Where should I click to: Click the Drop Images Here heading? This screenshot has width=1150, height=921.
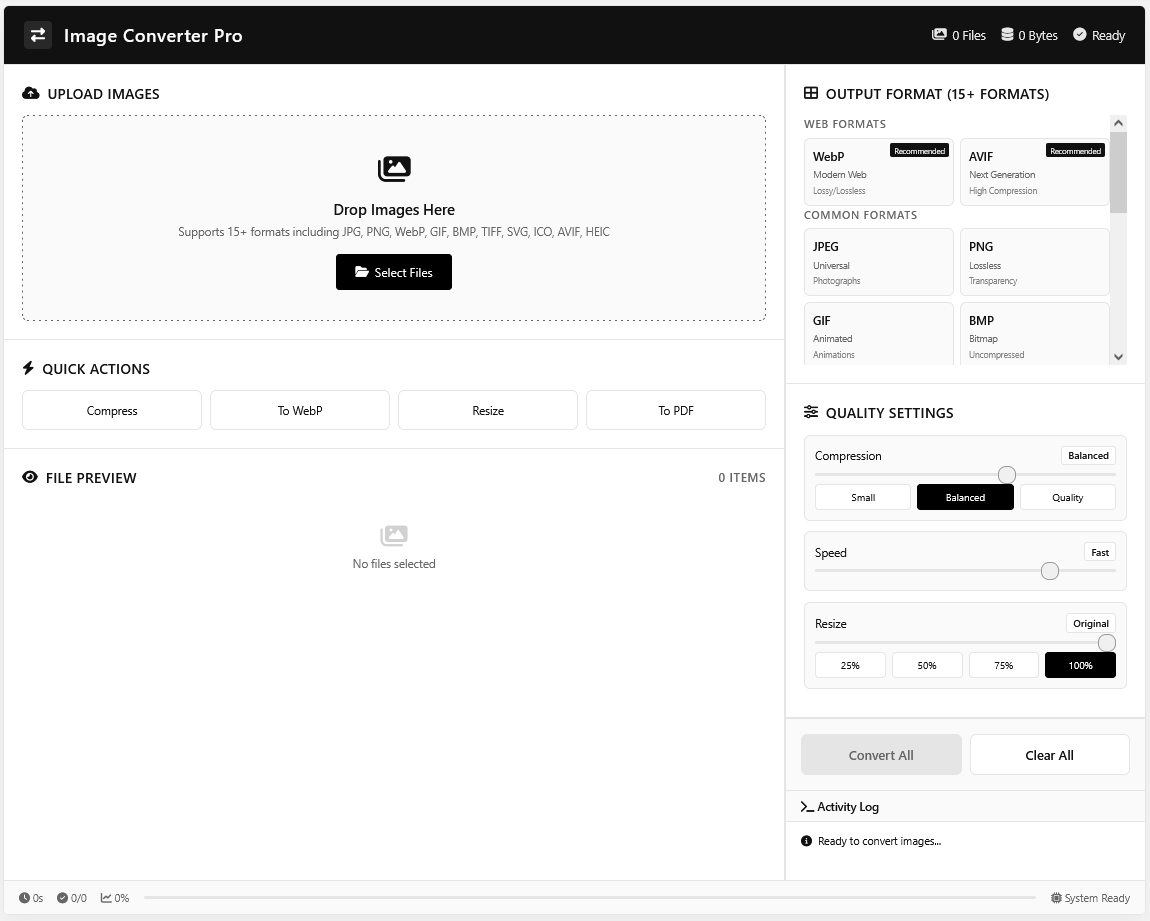tap(394, 210)
